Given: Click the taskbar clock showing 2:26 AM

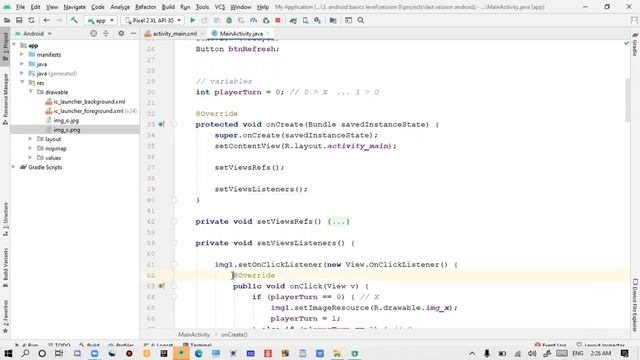Looking at the screenshot, I should 601,353.
